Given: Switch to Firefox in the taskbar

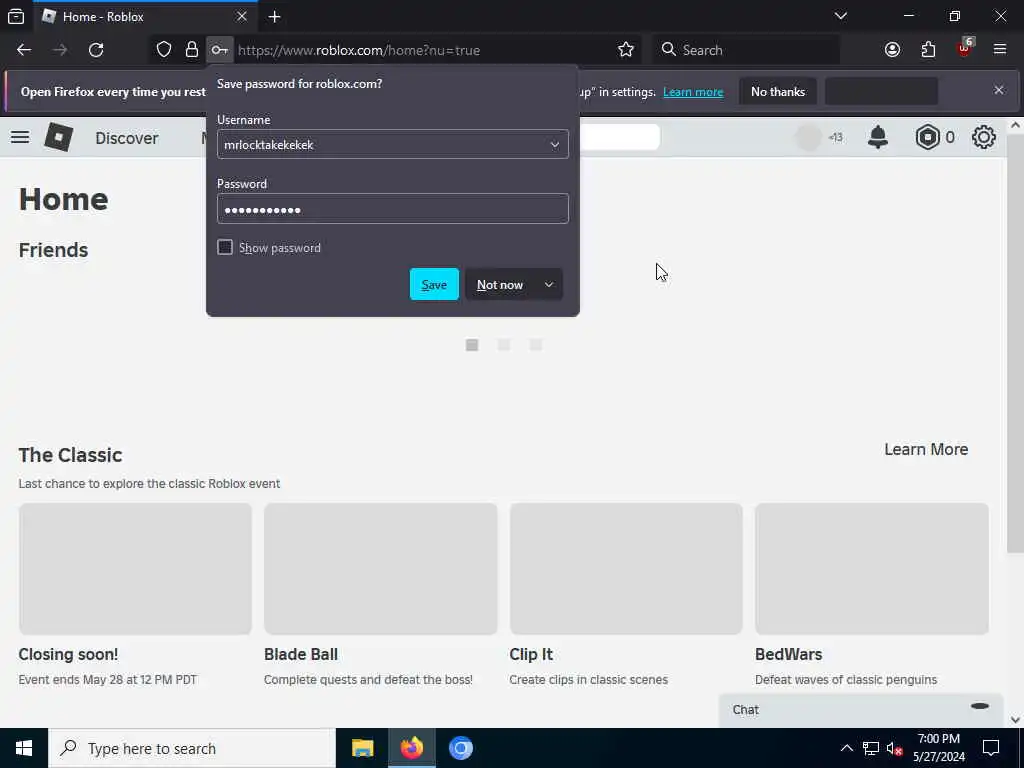Looking at the screenshot, I should pyautogui.click(x=411, y=748).
